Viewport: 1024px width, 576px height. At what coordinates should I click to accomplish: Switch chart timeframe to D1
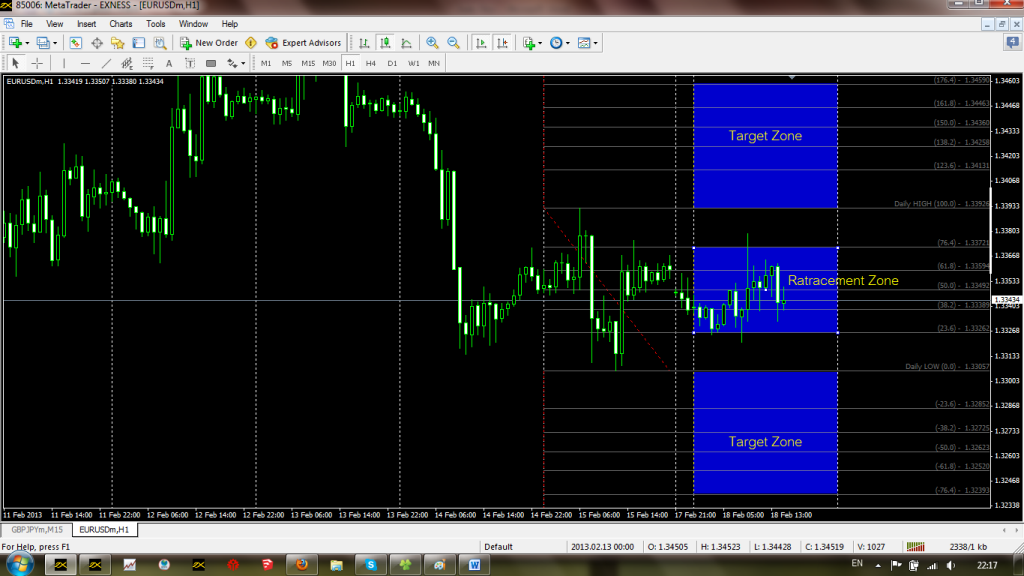point(392,62)
